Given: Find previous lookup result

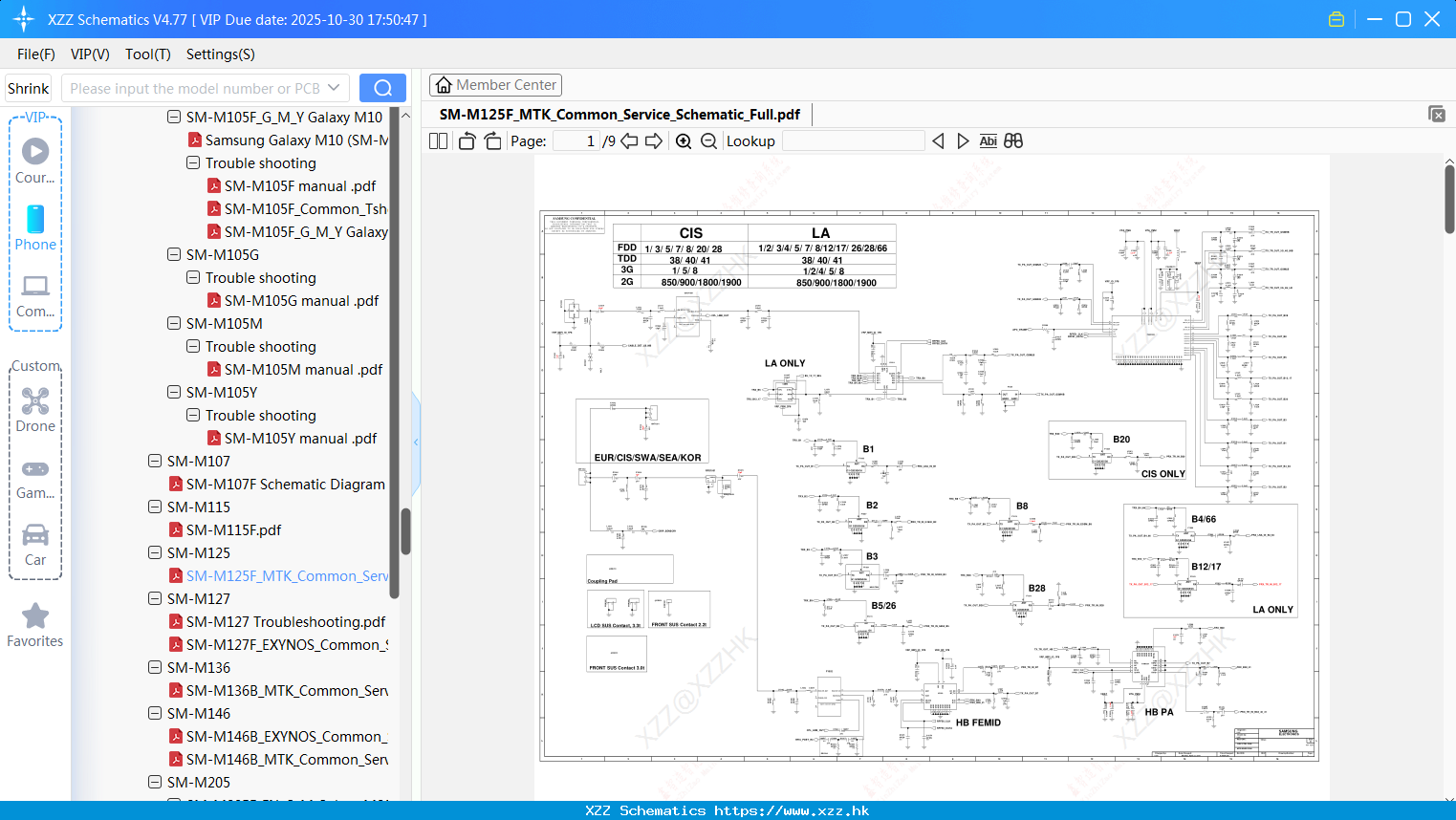Looking at the screenshot, I should pyautogui.click(x=938, y=140).
